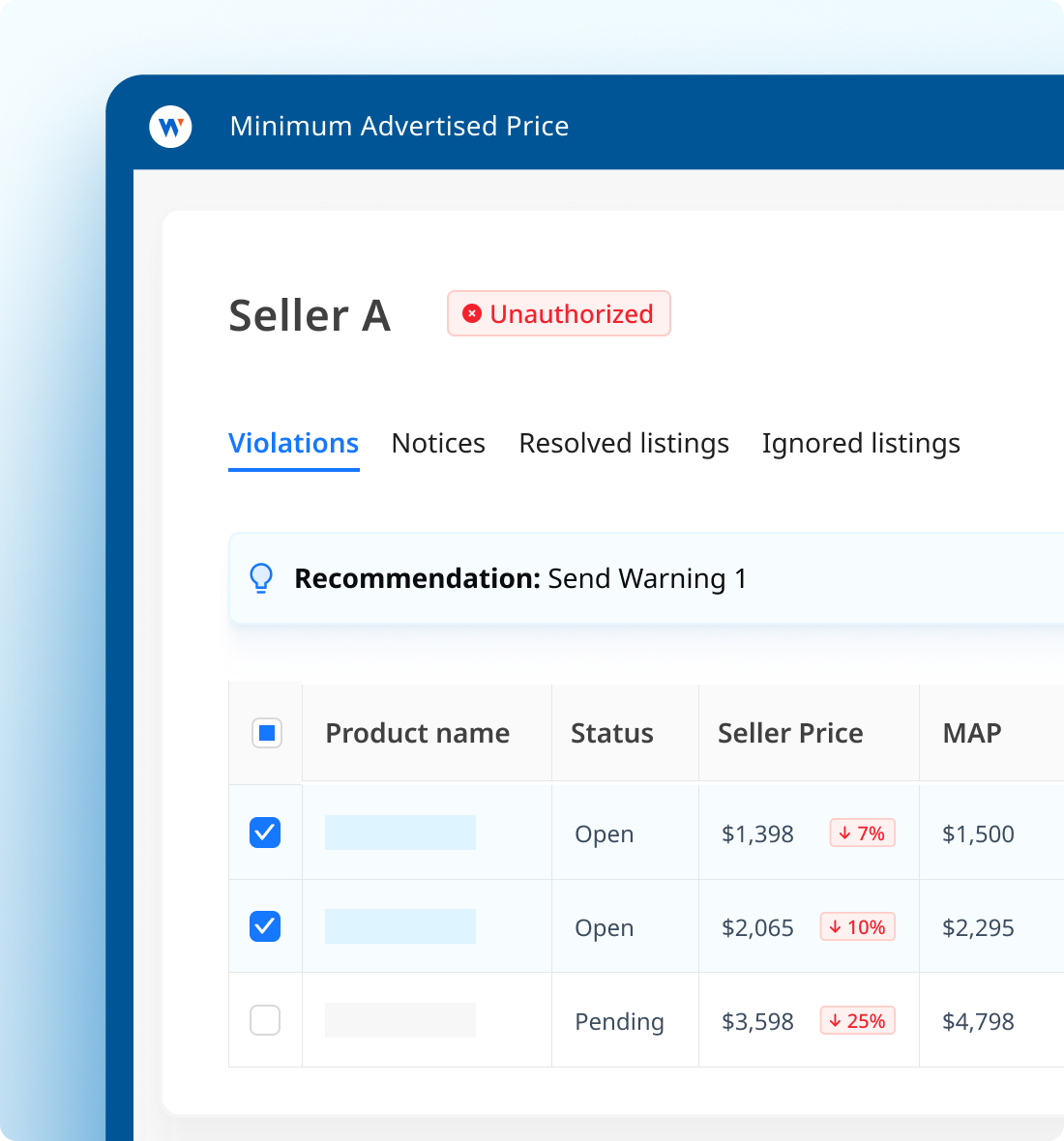The height and width of the screenshot is (1141, 1064).
Task: Click the MAP value $1,500
Action: point(978,834)
